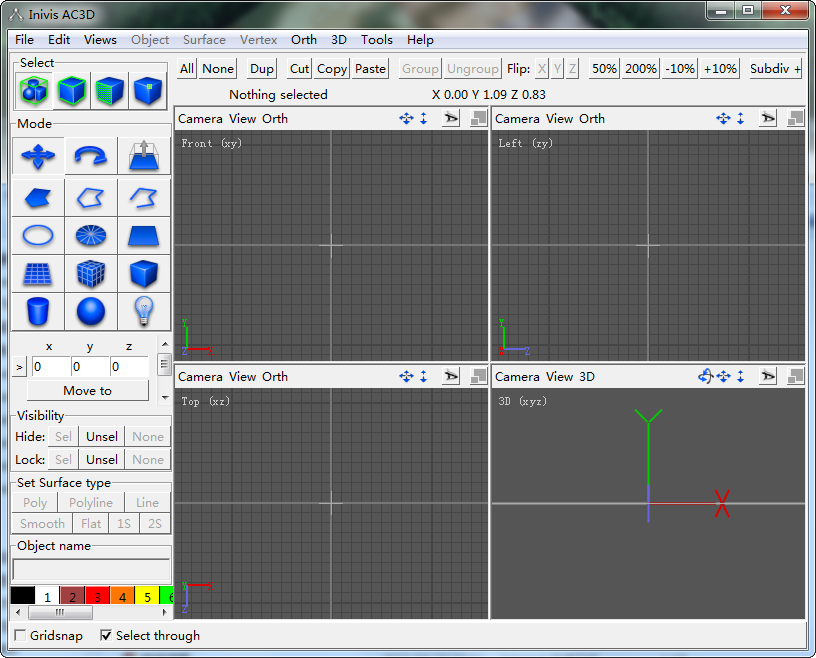Activate the Rotate mode icon
Image resolution: width=816 pixels, height=658 pixels.
[x=90, y=156]
